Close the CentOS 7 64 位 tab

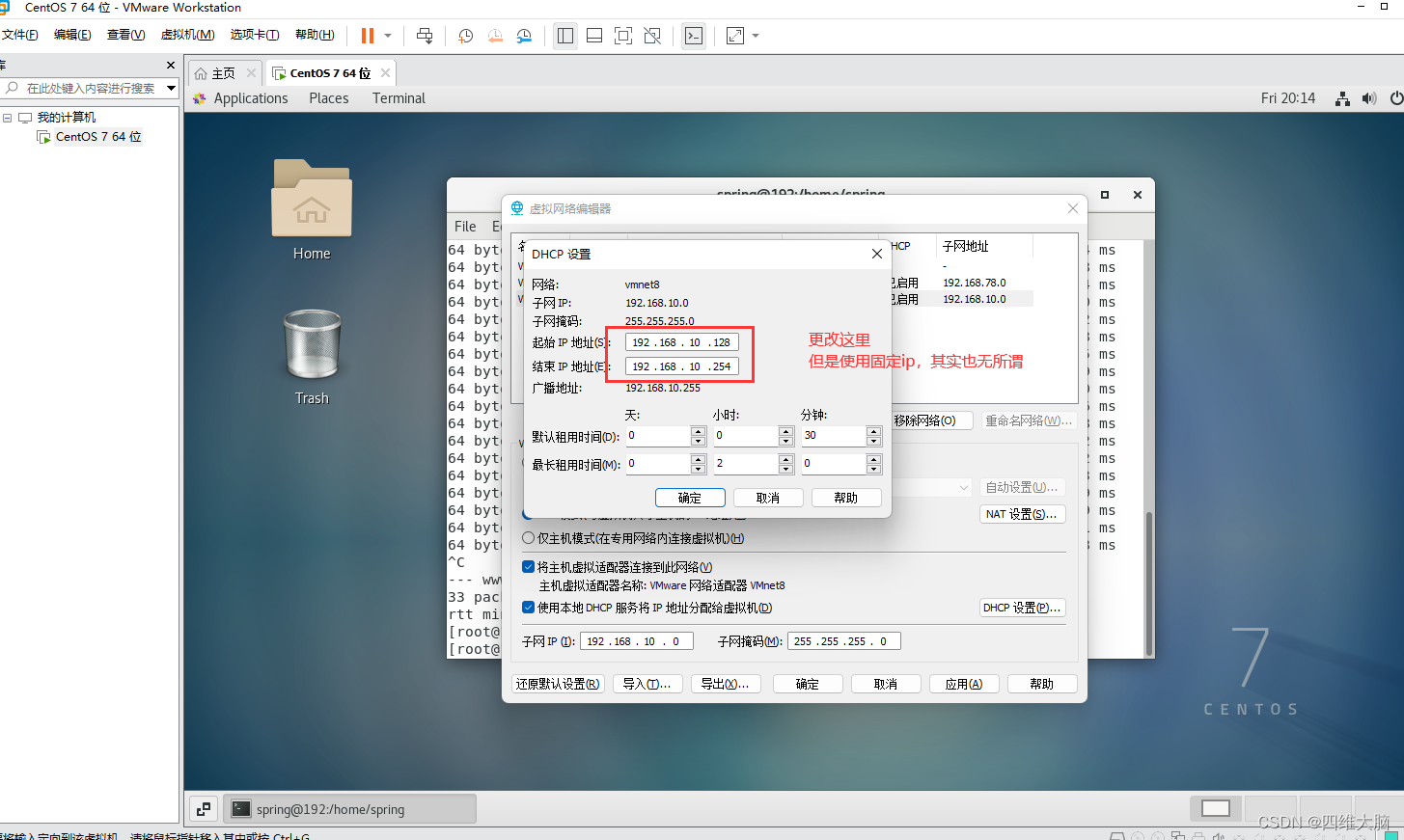click(385, 72)
